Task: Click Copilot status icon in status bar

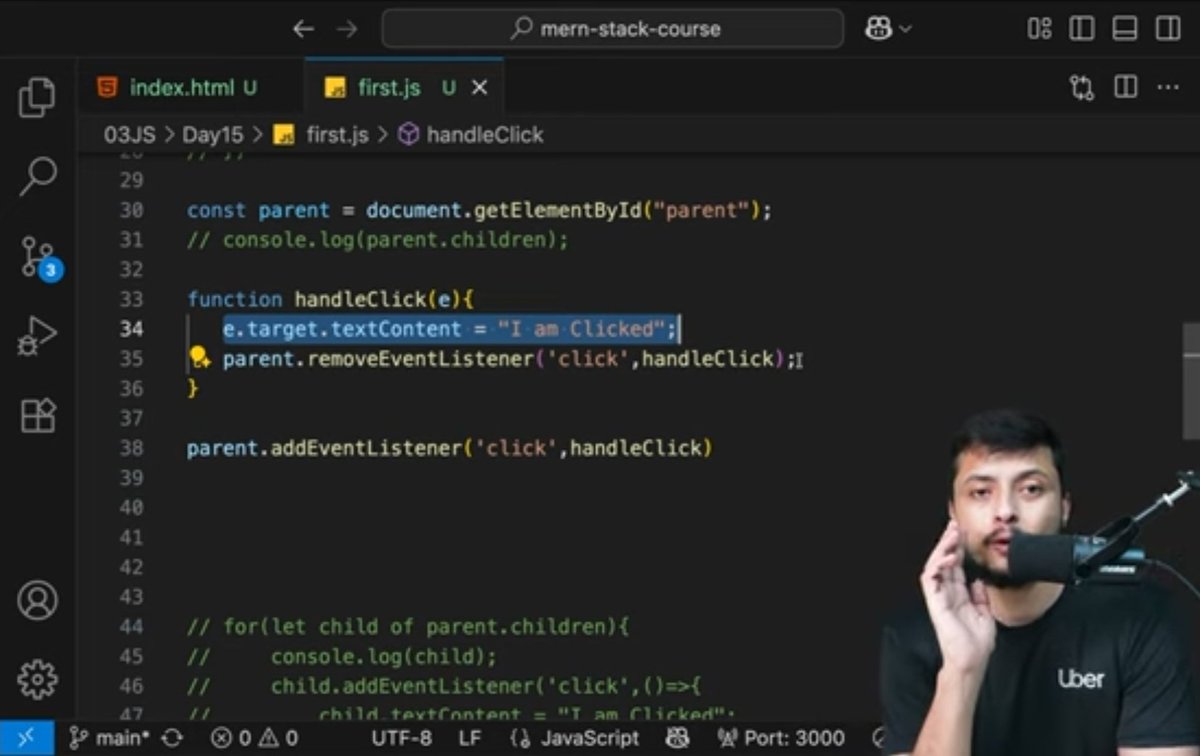Action: pyautogui.click(x=678, y=738)
